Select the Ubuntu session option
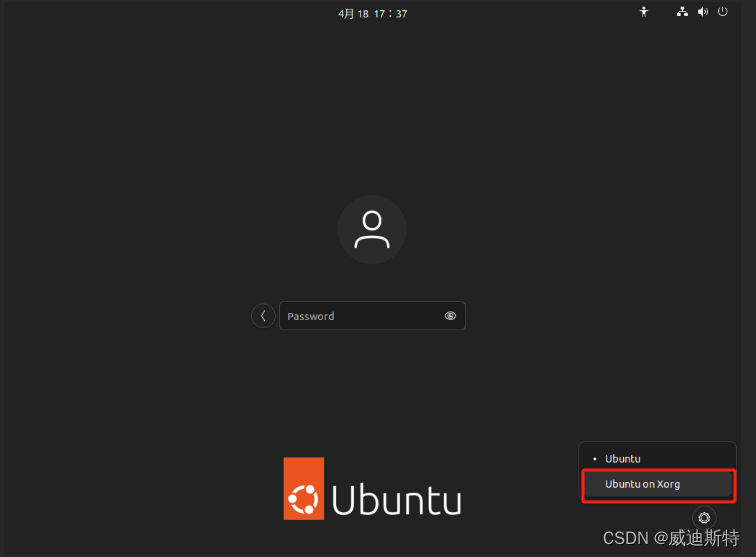Screen dimensions: 756x557 658,459
